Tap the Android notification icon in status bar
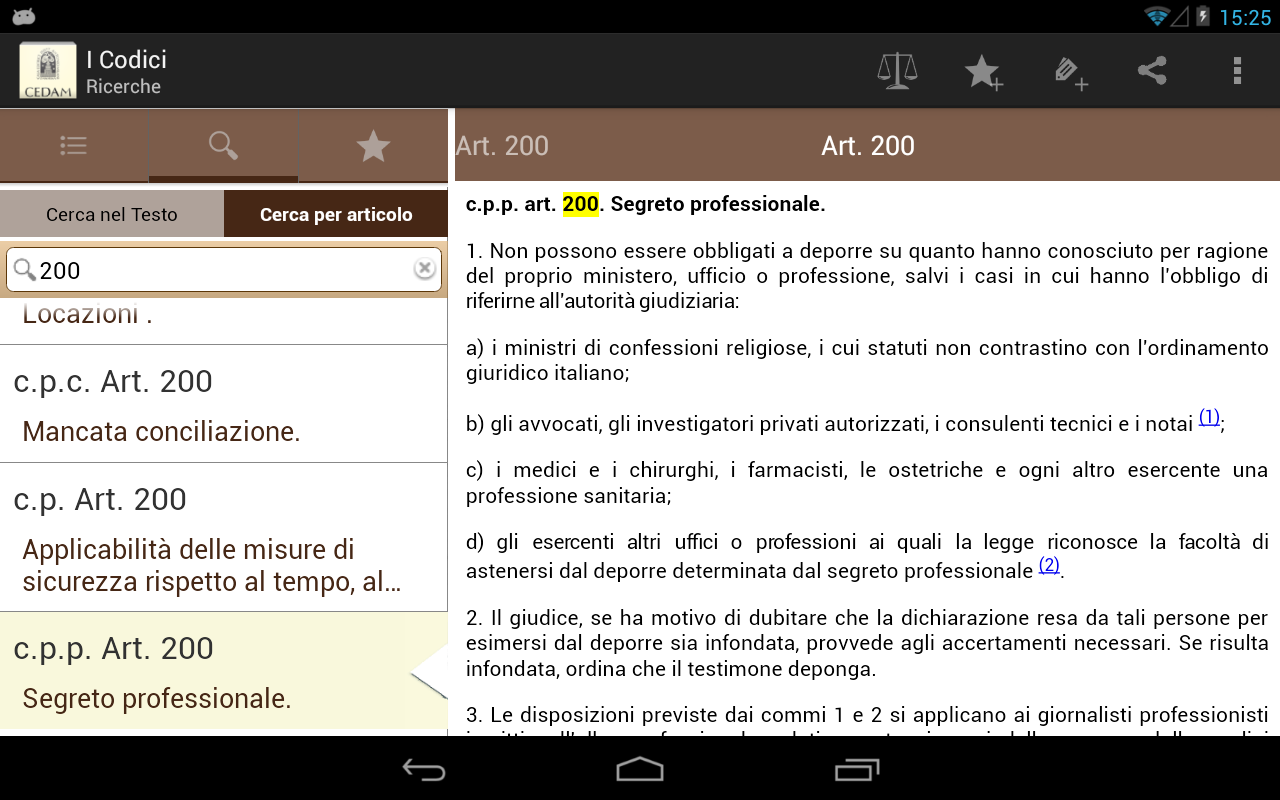Screen dimensions: 1280x800 tap(24, 16)
